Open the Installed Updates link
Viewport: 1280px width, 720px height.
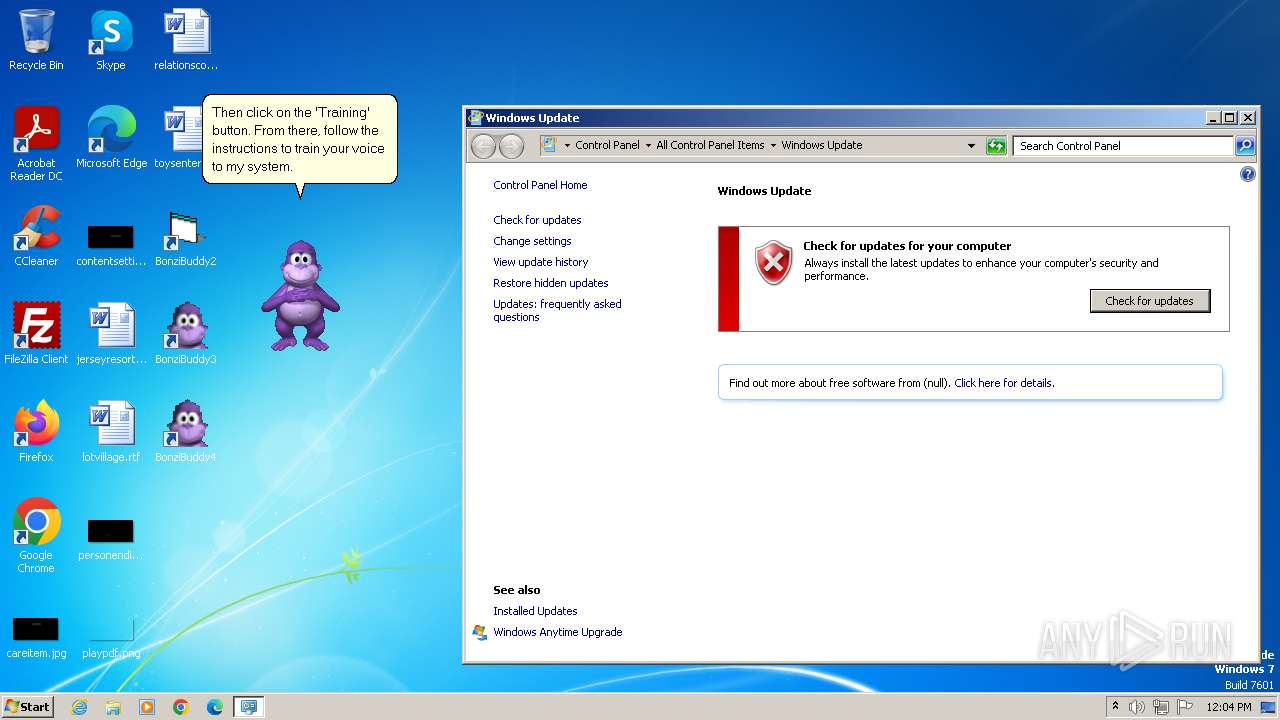coord(535,611)
